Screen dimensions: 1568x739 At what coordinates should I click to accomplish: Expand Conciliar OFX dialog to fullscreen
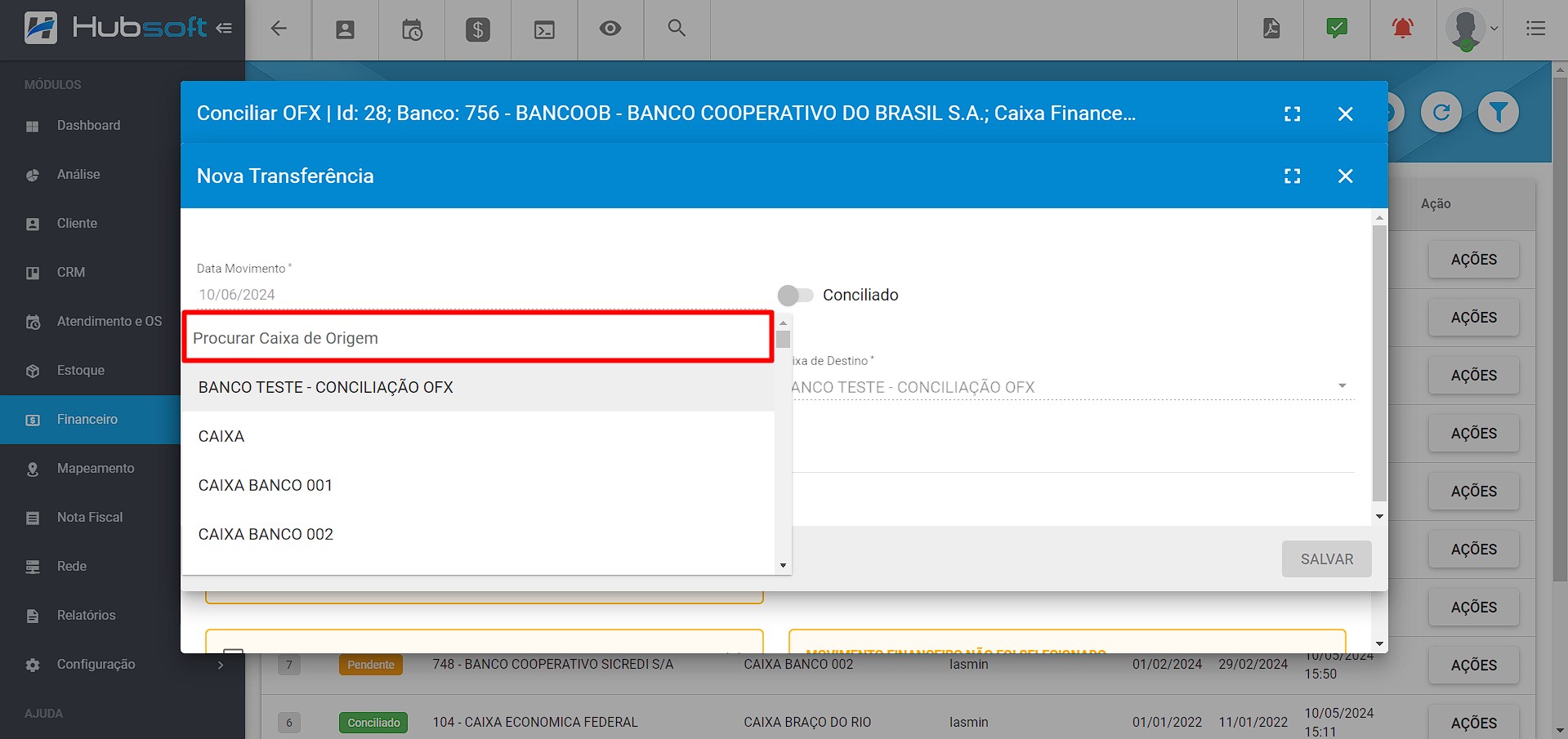click(x=1292, y=114)
